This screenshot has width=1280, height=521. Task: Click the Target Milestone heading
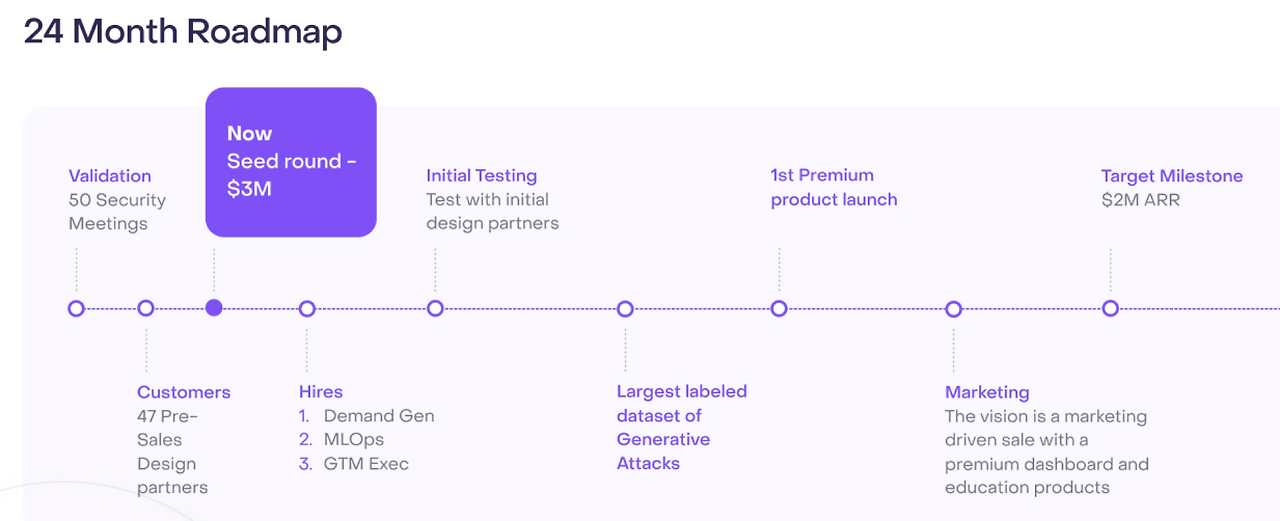point(1172,176)
